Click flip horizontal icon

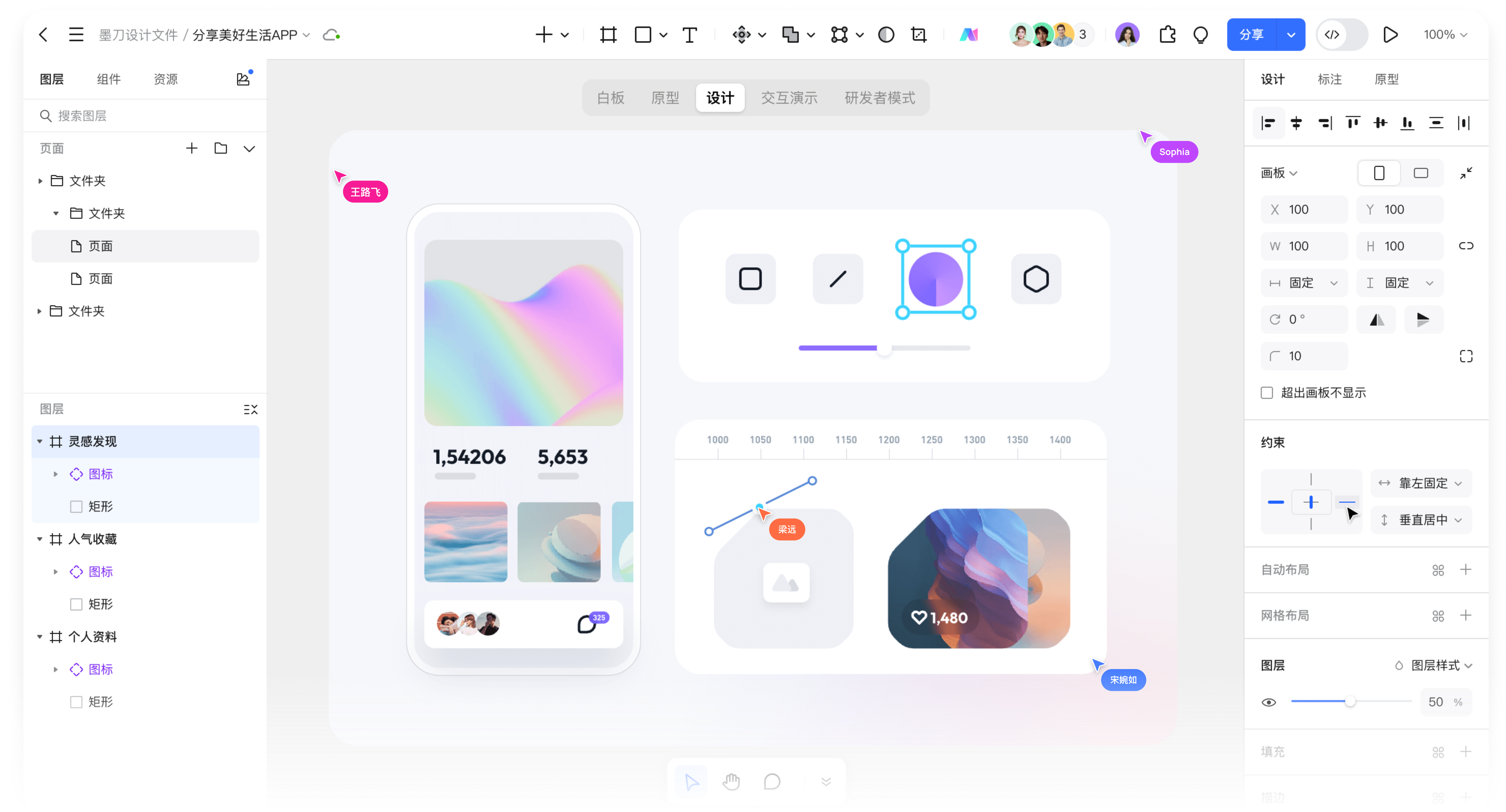tap(1377, 320)
